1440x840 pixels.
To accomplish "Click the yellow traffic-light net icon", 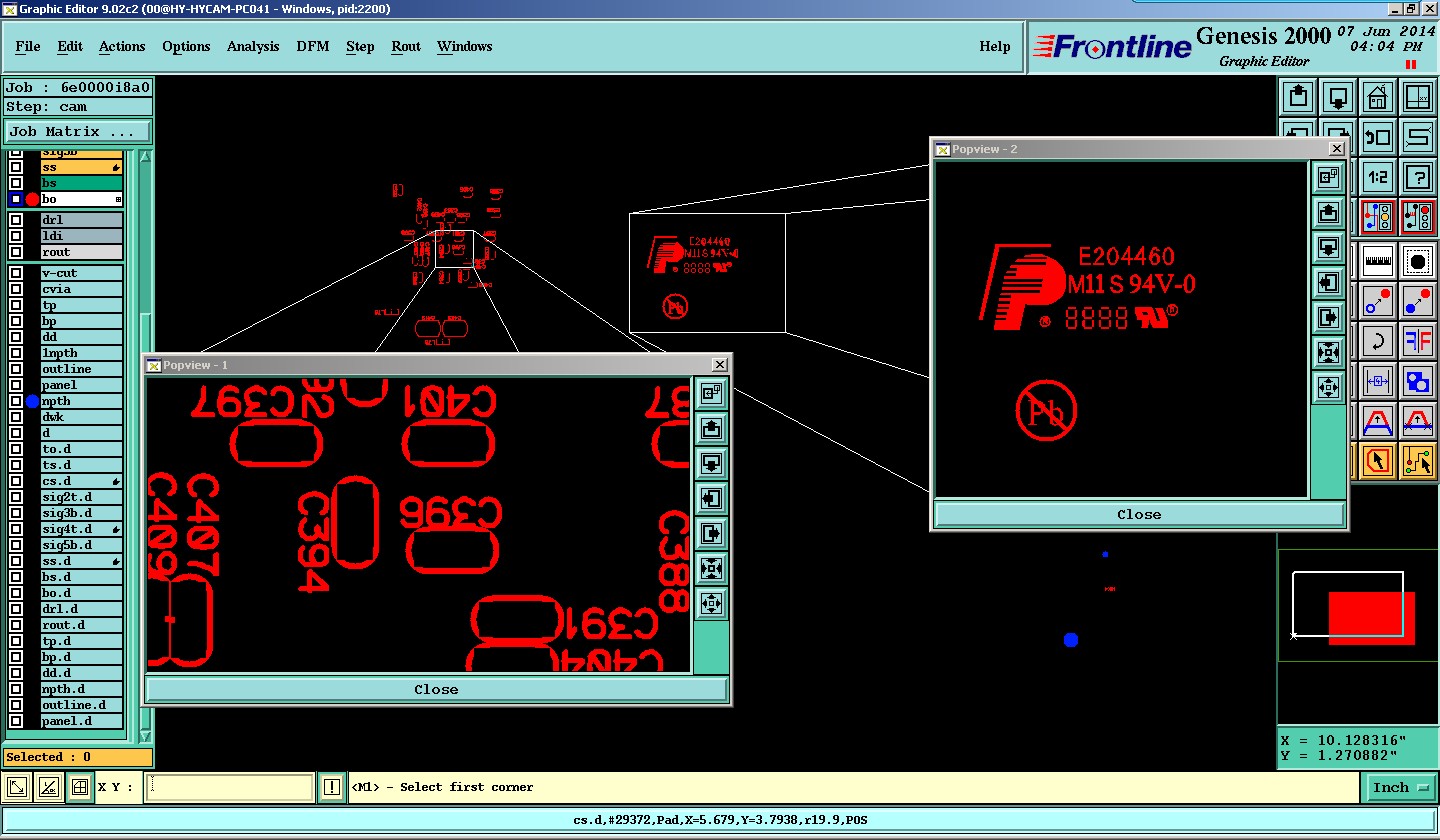I will (1378, 217).
